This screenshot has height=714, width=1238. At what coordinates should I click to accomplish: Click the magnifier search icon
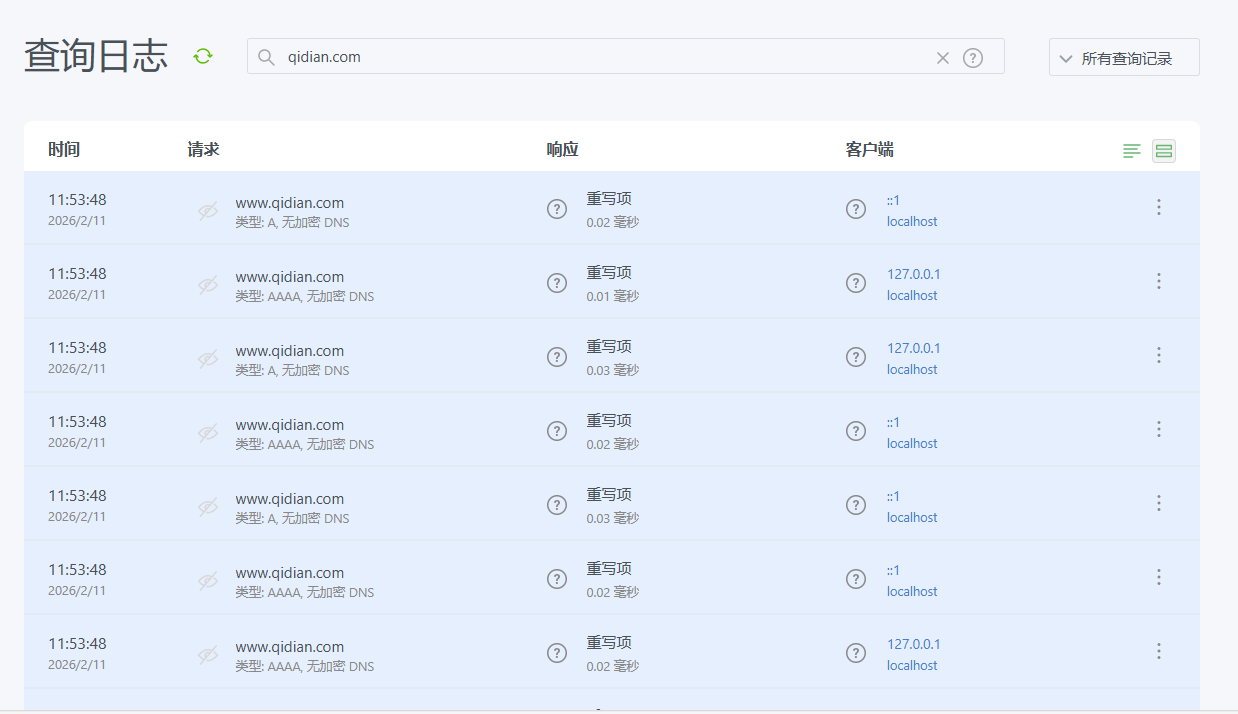266,57
